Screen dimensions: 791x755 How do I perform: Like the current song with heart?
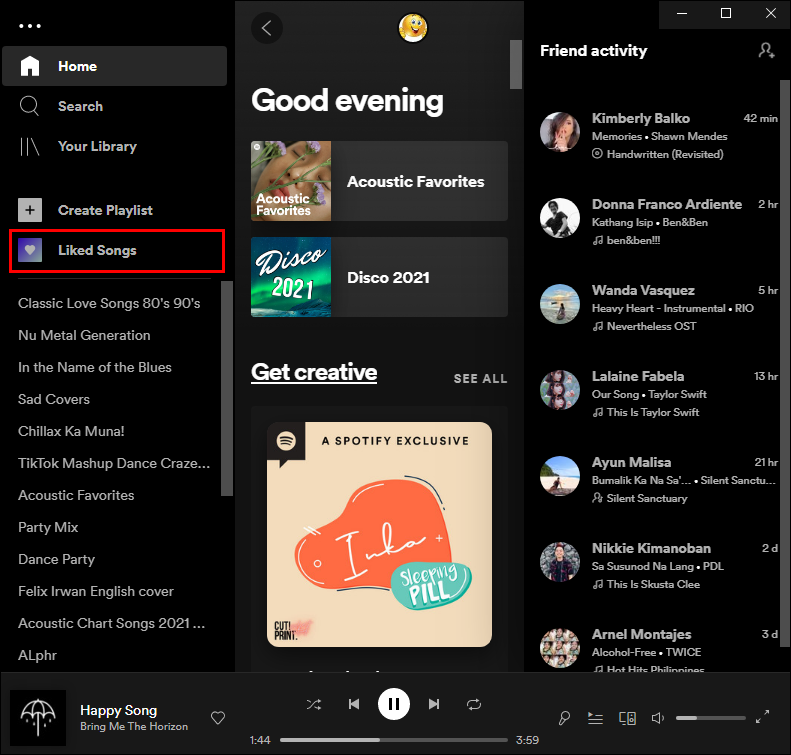[x=218, y=718]
